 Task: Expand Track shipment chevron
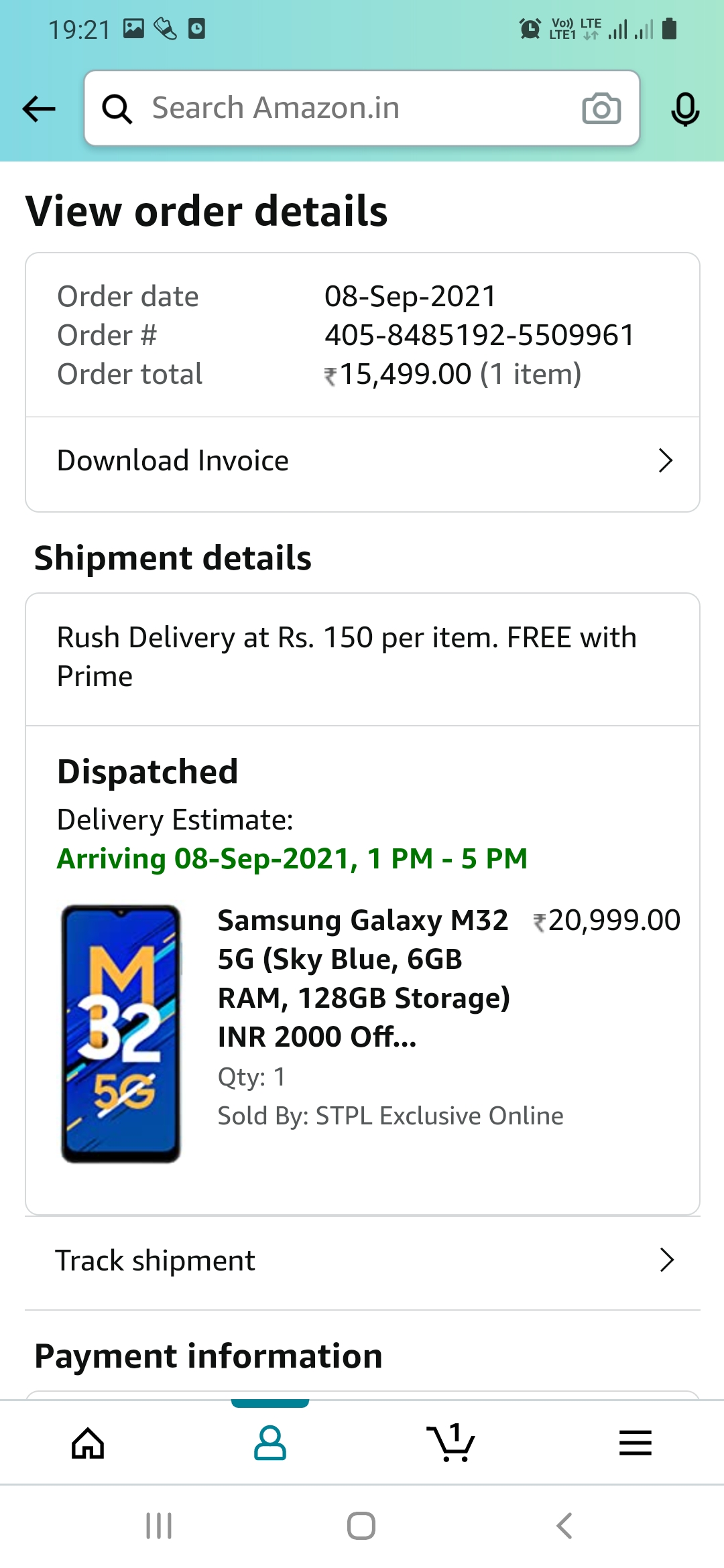(666, 1260)
